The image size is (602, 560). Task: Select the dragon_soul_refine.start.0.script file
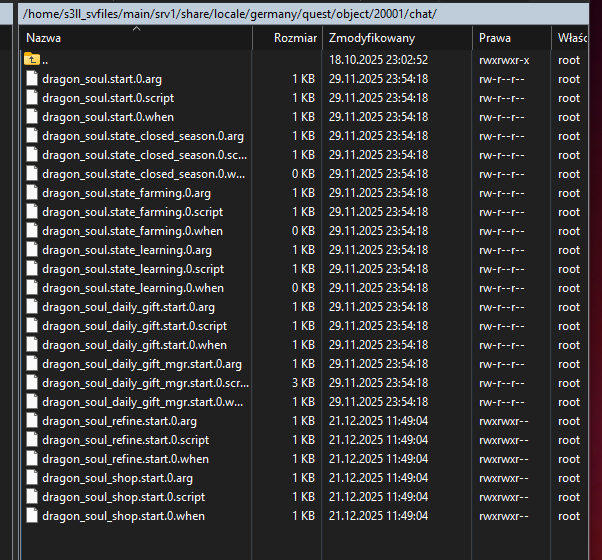[x=125, y=440]
